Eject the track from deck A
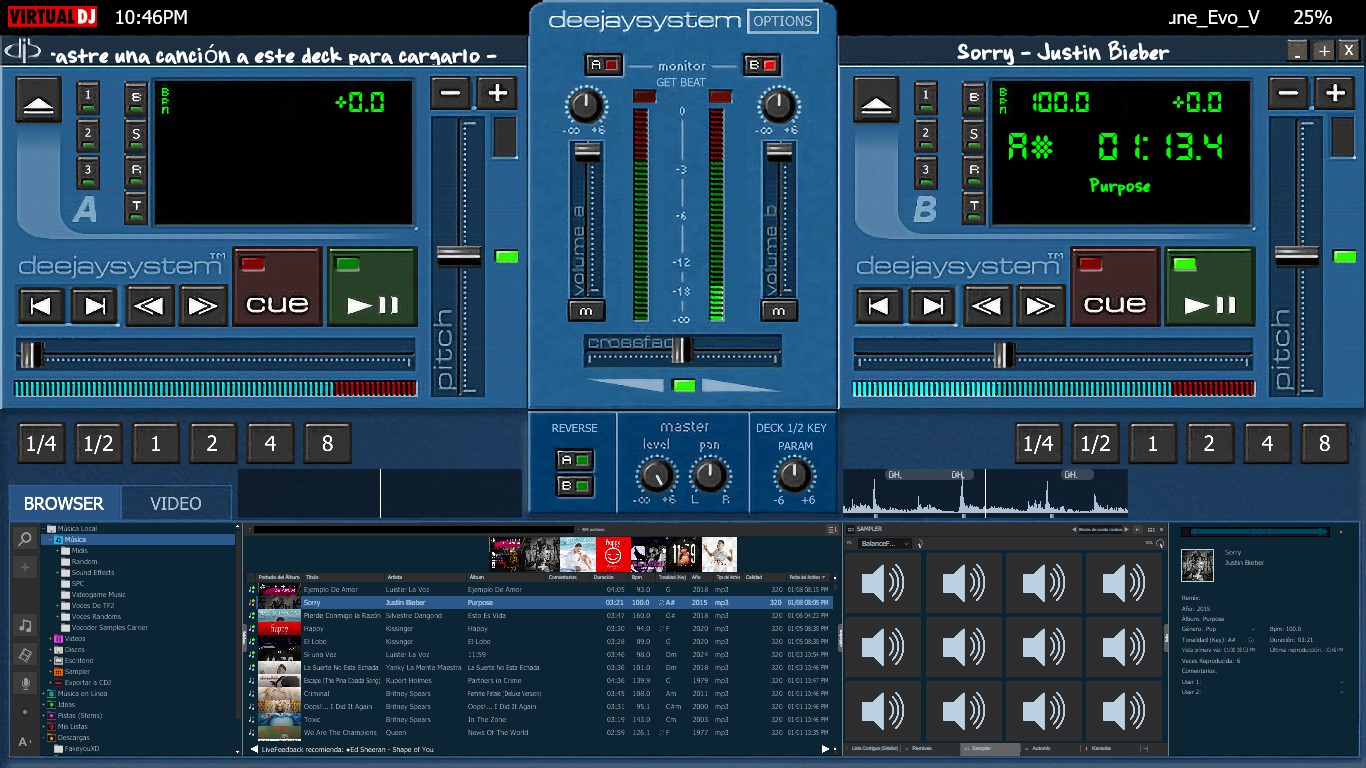 (39, 100)
